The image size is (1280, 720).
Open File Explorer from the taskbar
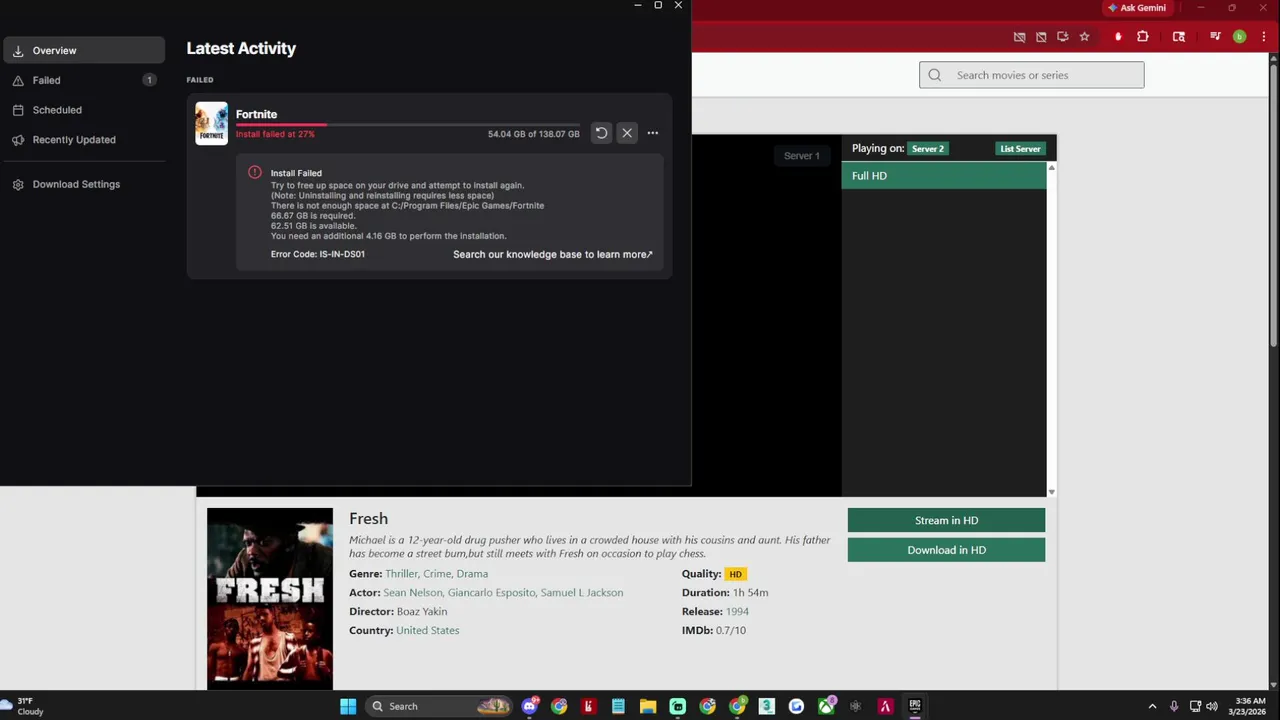pos(648,706)
